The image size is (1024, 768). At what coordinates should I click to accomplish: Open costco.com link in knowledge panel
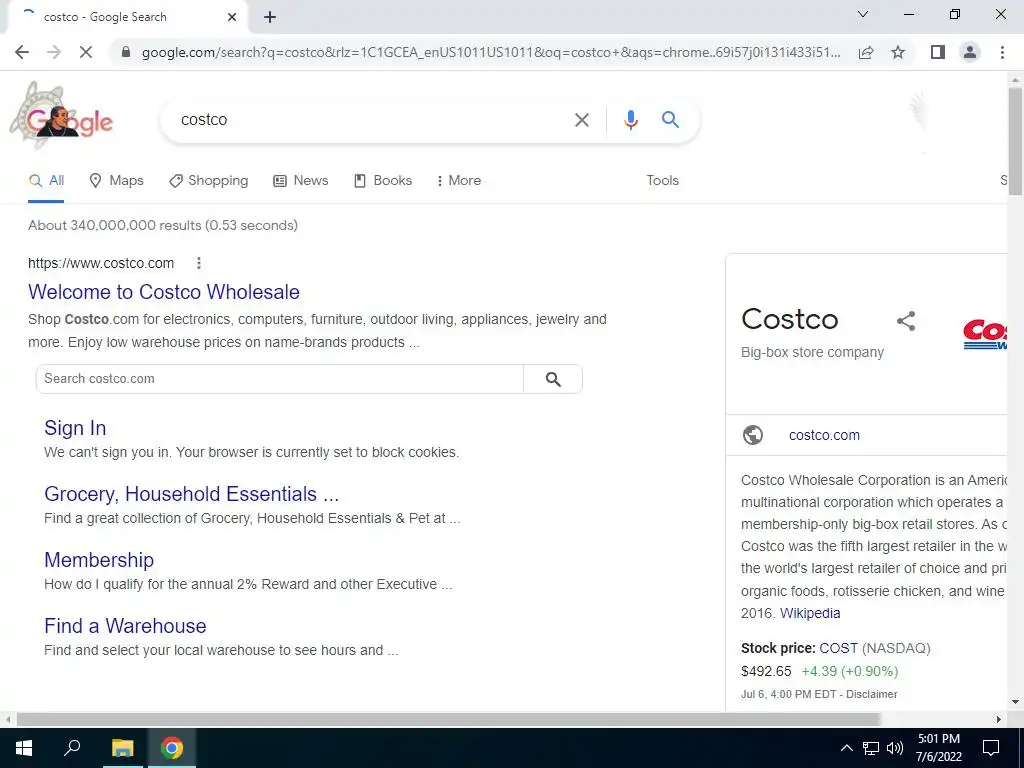824,436
